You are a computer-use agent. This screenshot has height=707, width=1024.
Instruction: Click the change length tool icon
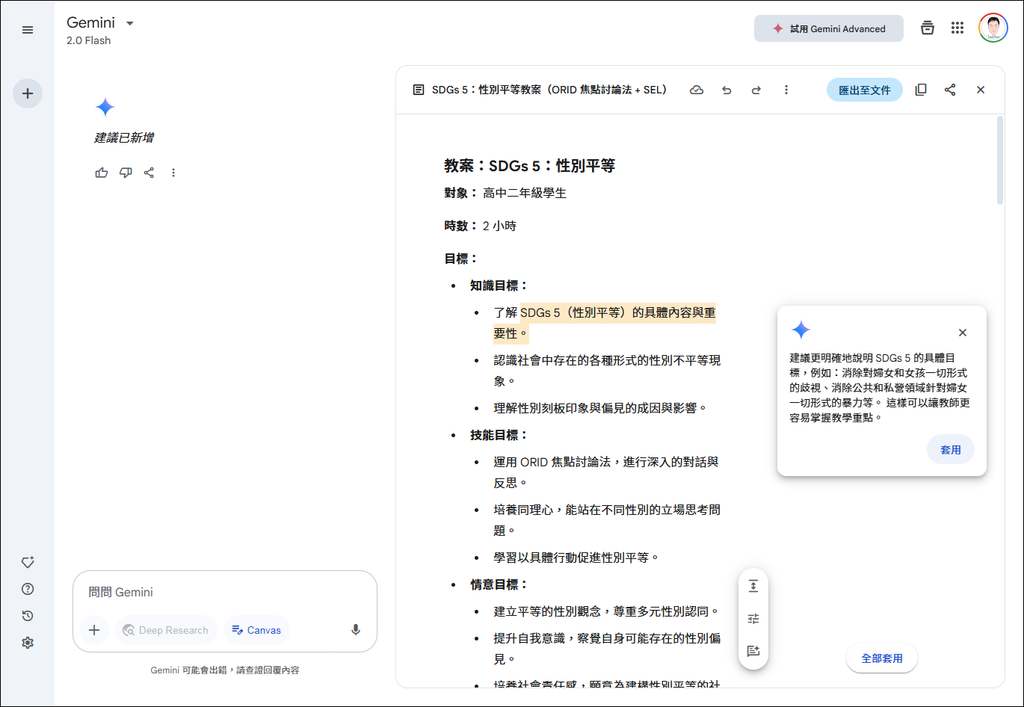pyautogui.click(x=753, y=586)
